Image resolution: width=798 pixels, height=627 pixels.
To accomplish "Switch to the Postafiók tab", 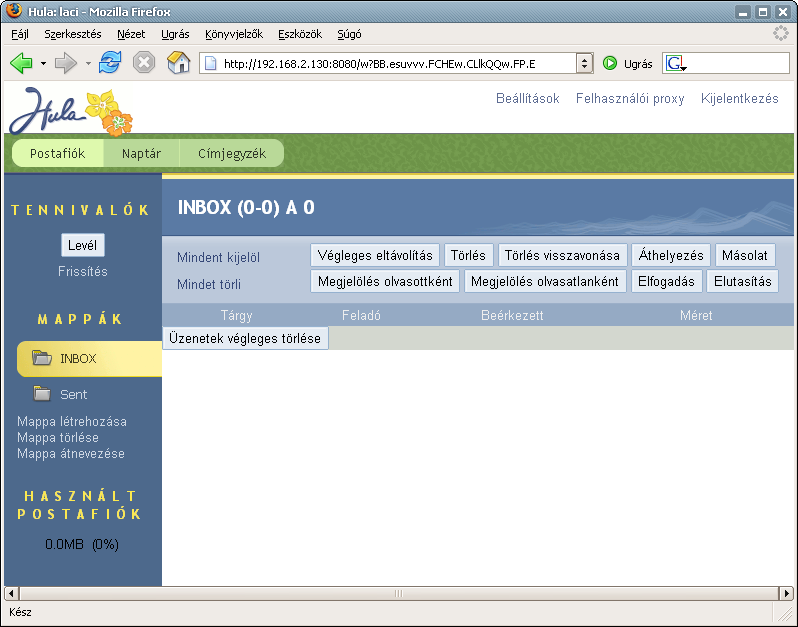I will [58, 153].
